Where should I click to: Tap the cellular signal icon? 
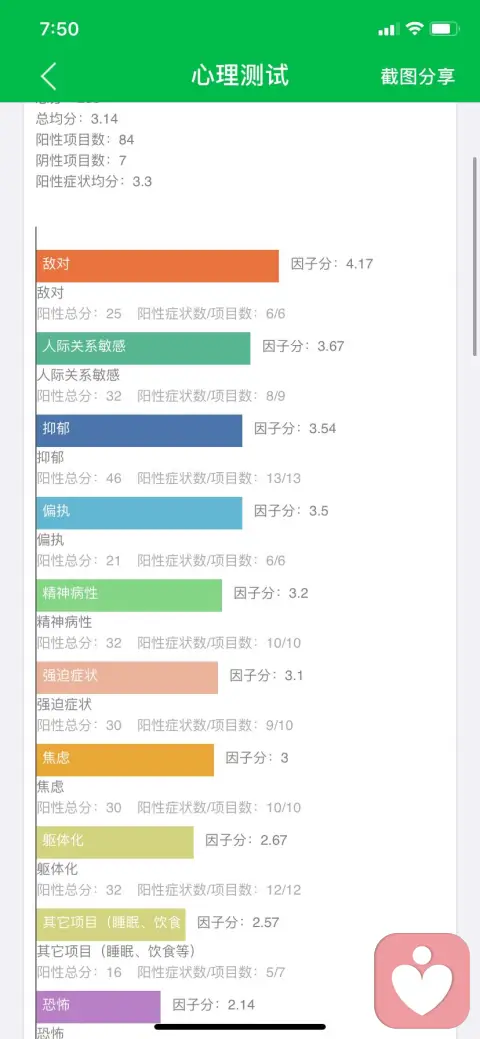(389, 29)
